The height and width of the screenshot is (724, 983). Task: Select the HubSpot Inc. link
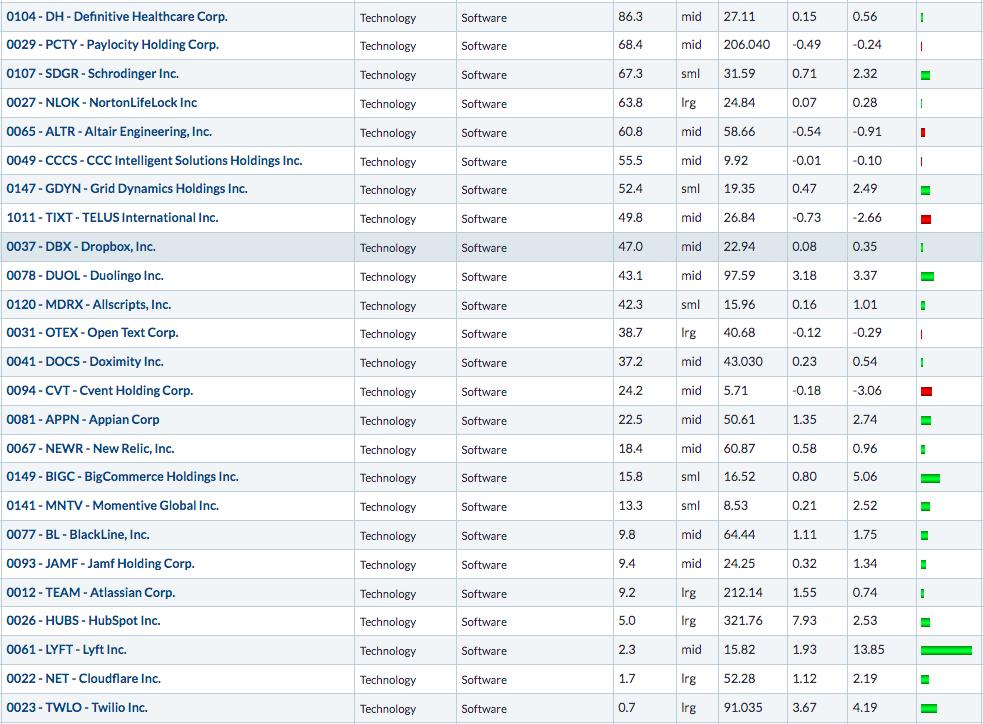tap(83, 621)
